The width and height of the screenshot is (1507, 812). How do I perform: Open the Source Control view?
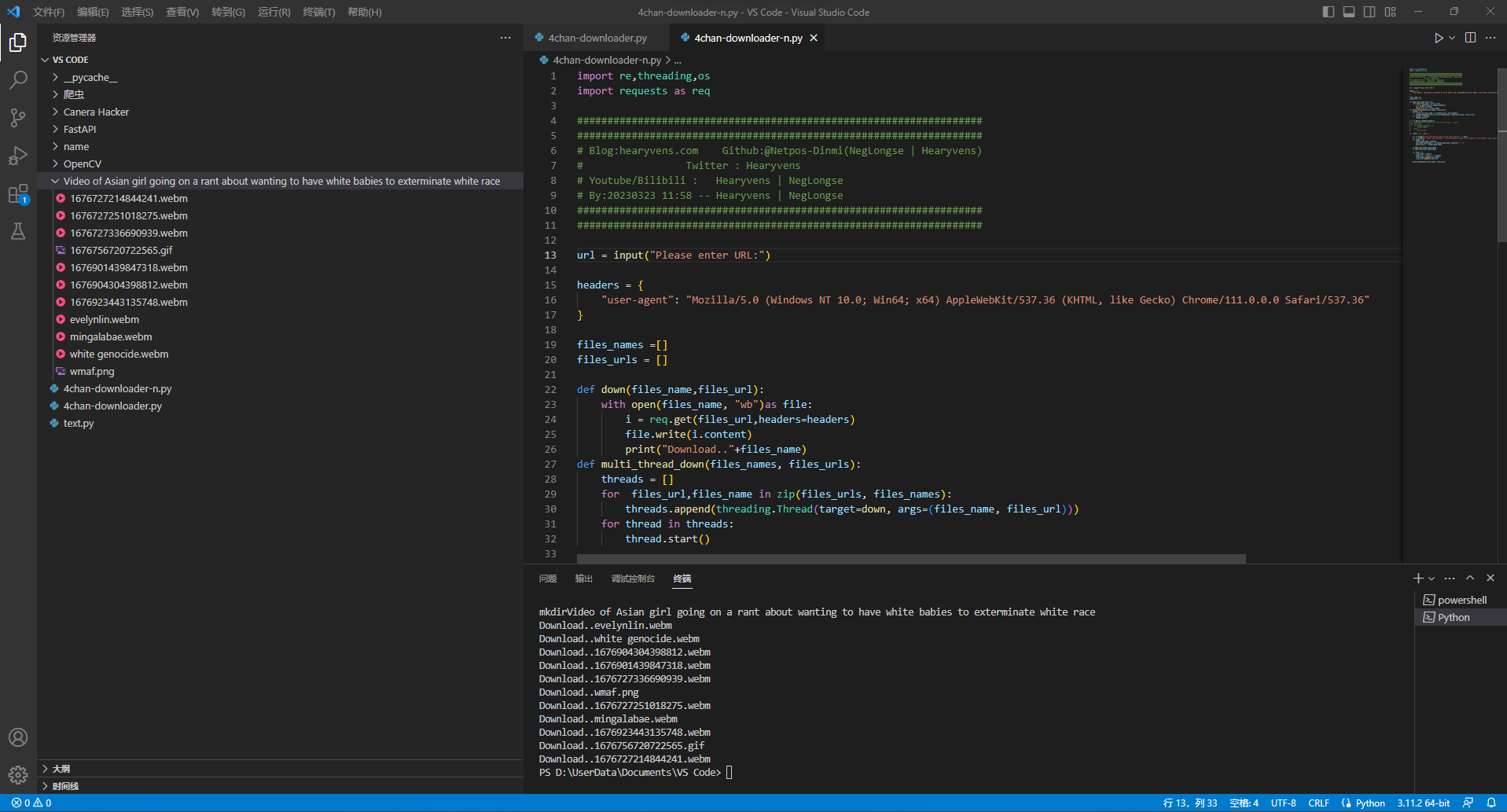coord(18,117)
